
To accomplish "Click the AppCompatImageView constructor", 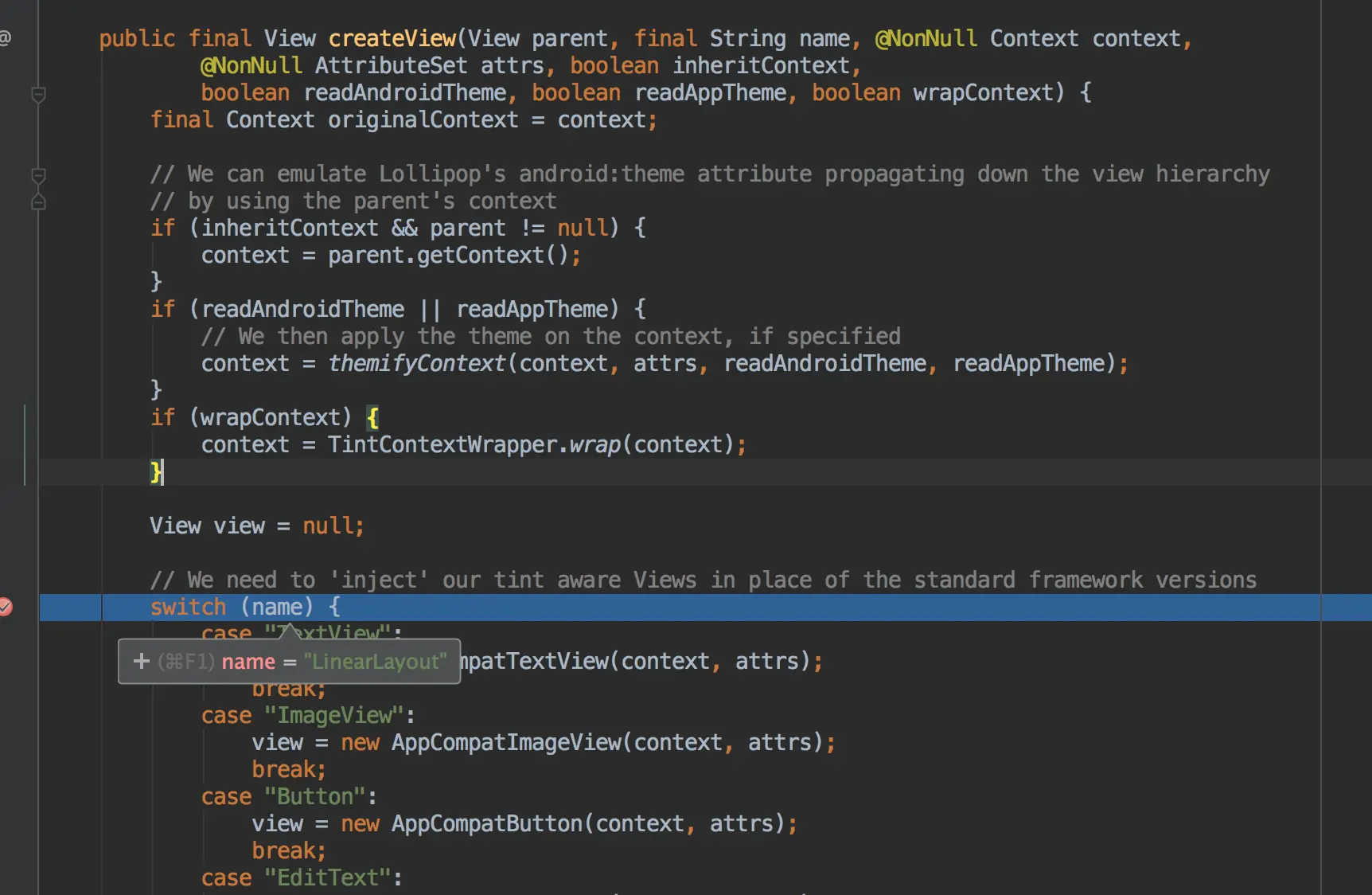I will coord(506,742).
